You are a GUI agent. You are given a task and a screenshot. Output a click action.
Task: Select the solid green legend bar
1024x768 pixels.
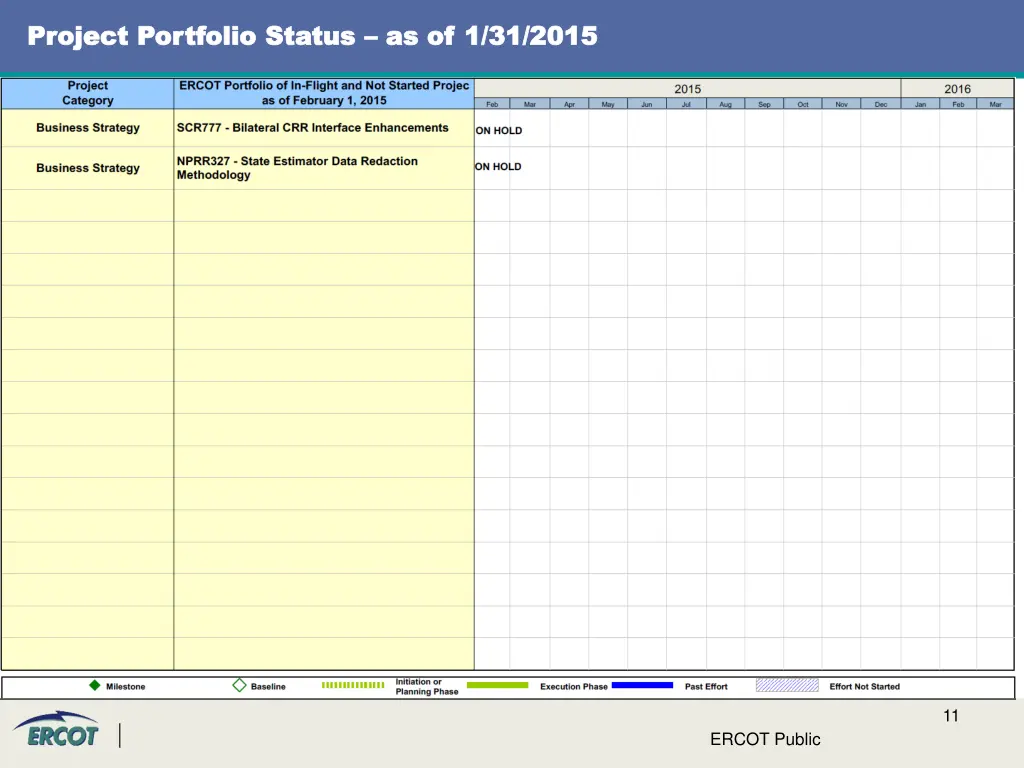tap(498, 685)
